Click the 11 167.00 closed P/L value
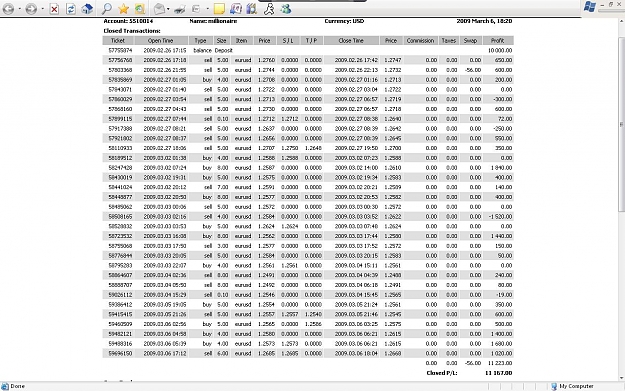Viewport: 625px width, 391px height. (x=499, y=373)
